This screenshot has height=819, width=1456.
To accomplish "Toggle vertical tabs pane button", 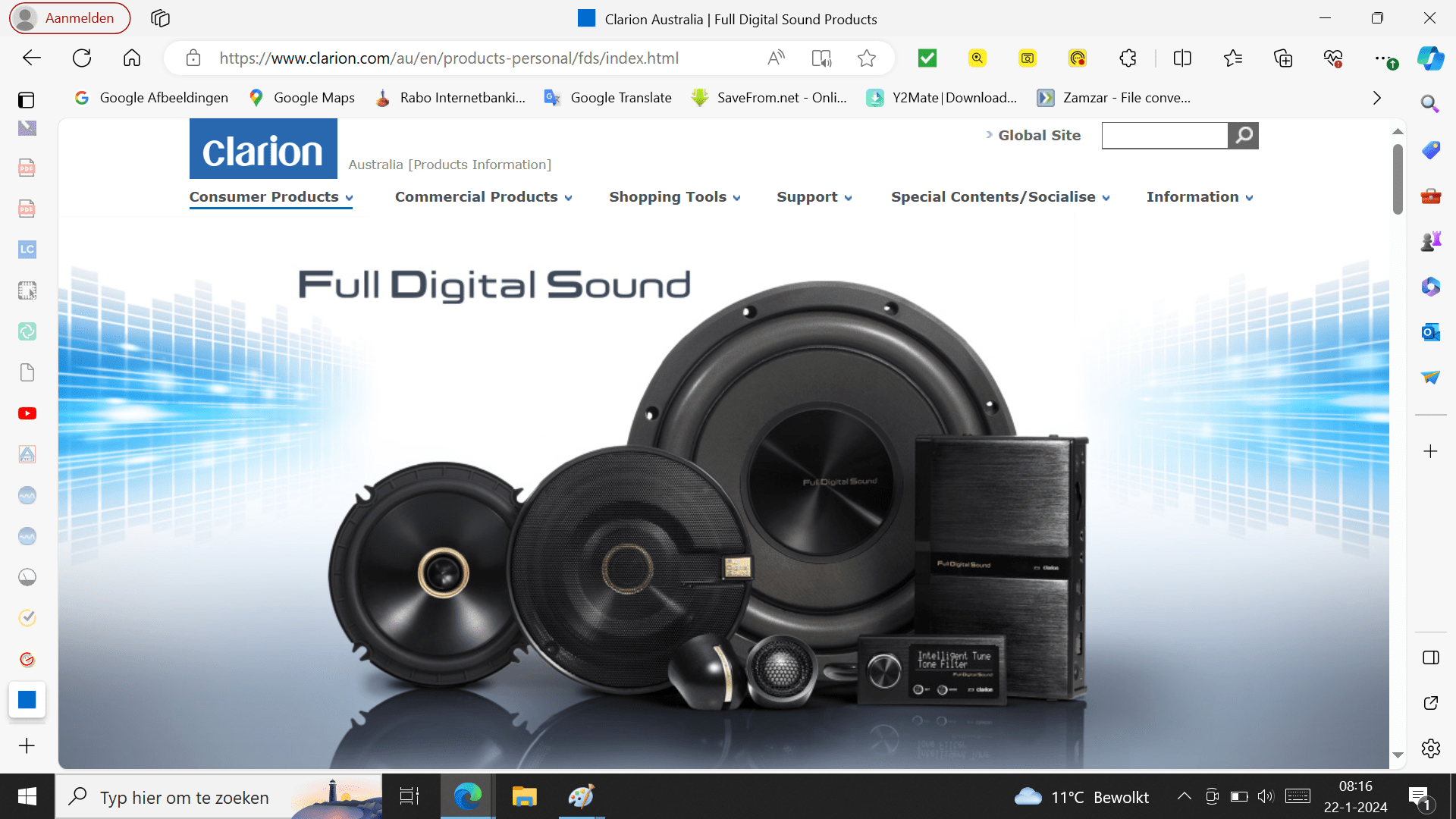I will (1431, 657).
